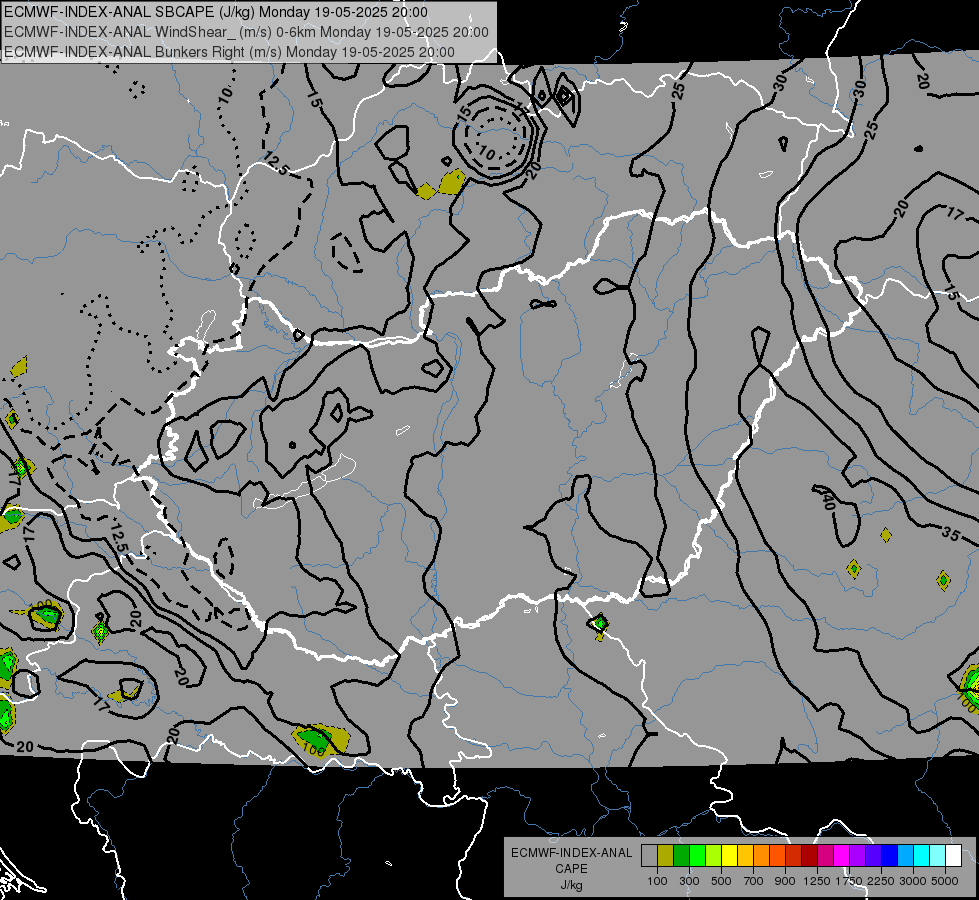The height and width of the screenshot is (900, 979).
Task: Click the J/kg unit label in legend
Action: [571, 886]
